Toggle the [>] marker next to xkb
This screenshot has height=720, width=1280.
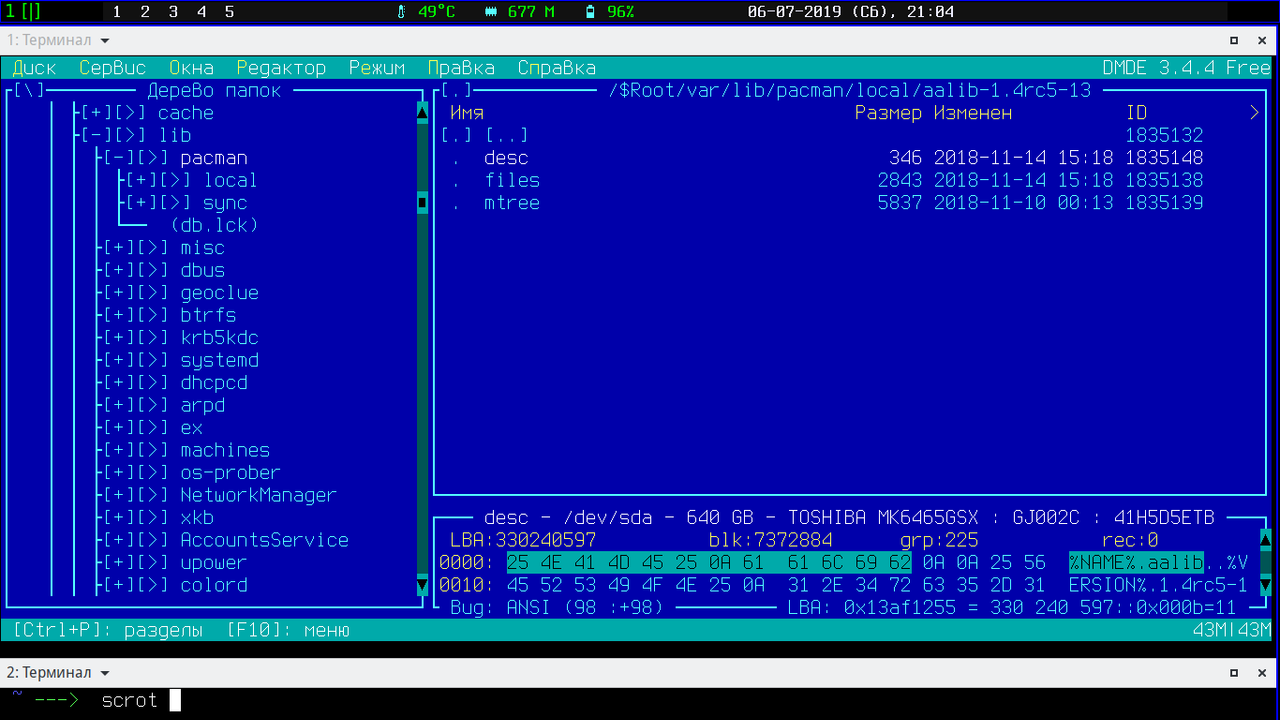point(152,518)
